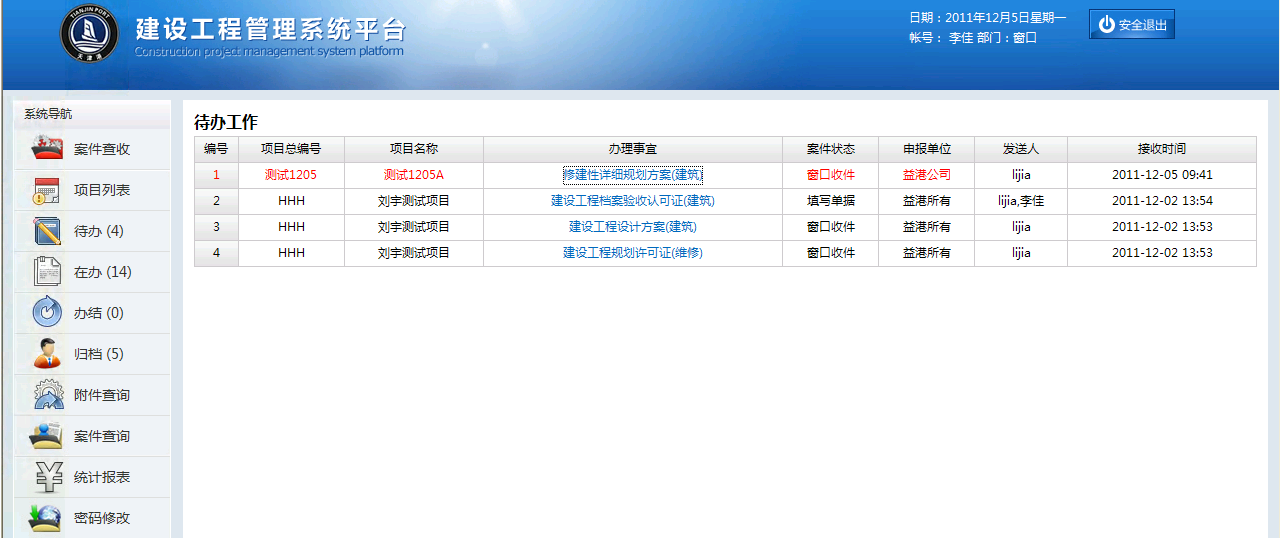Click the 办理事宜 column header
1284x538 pixels.
(x=632, y=149)
